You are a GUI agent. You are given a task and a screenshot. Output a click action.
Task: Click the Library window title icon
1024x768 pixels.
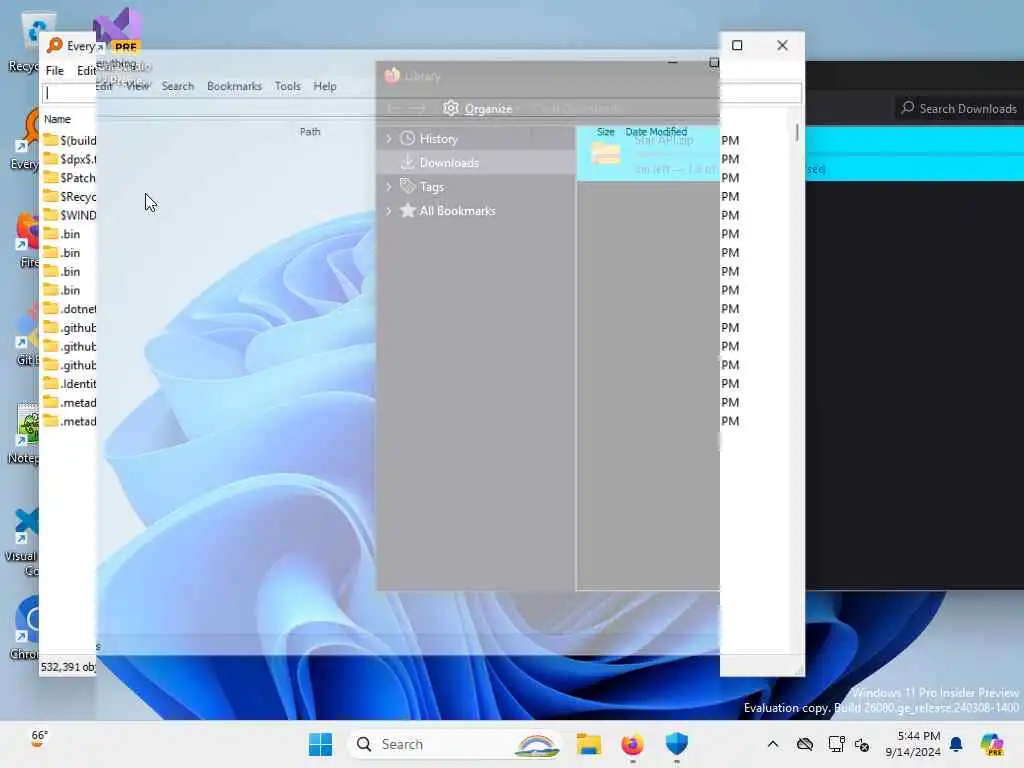tap(392, 75)
